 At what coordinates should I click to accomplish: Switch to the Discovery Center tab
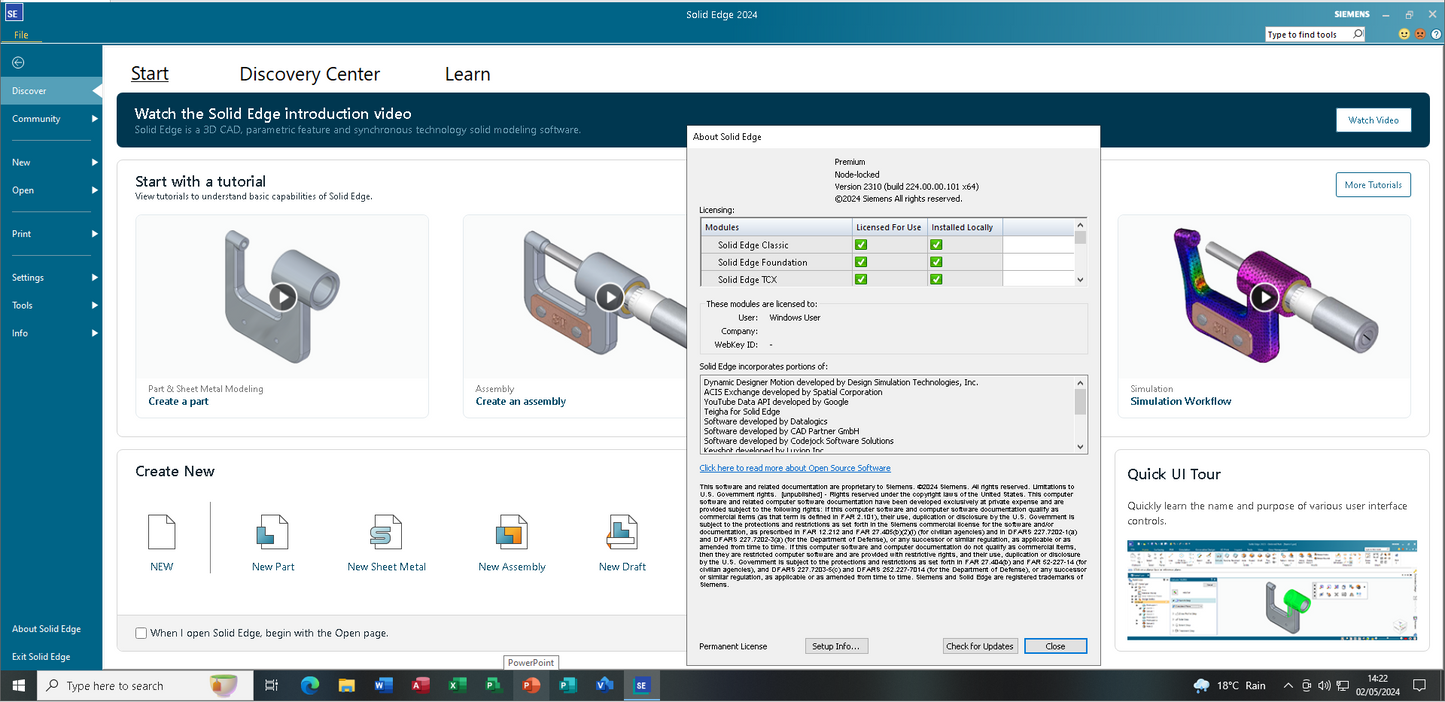point(310,74)
